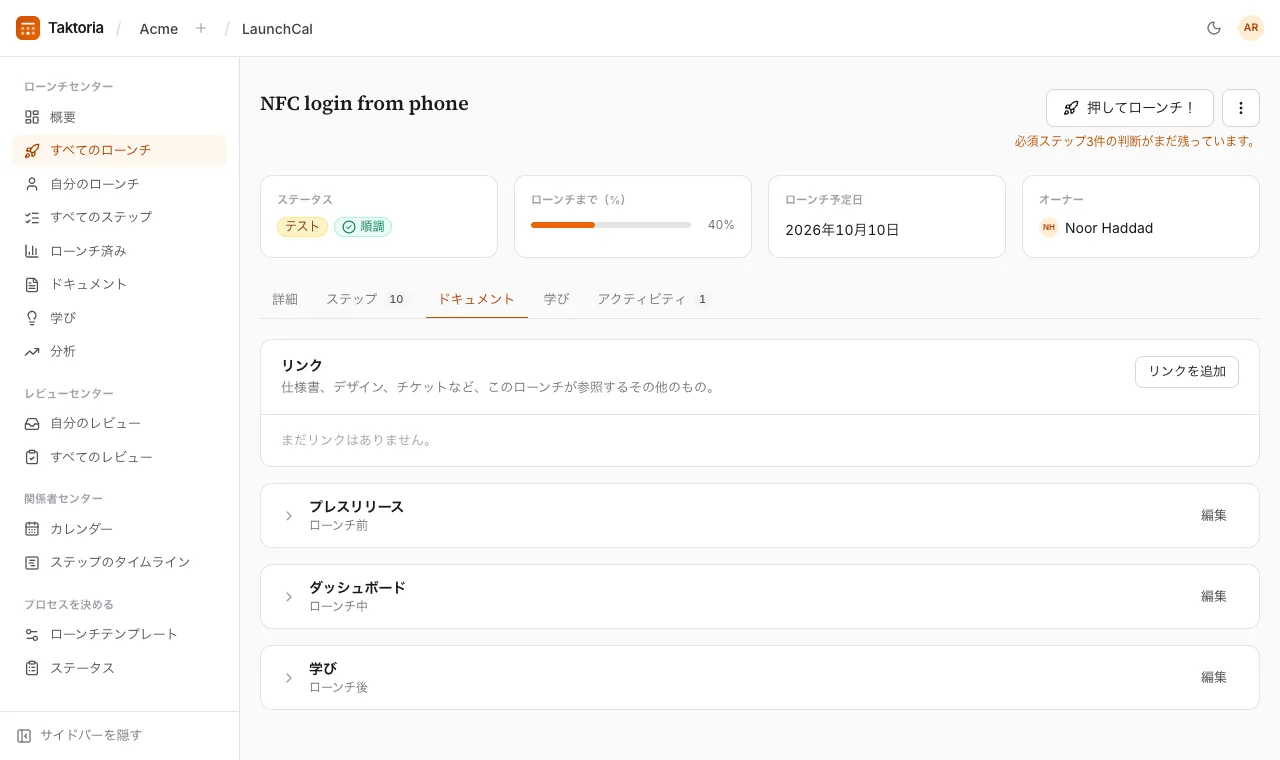Click the page title NFC login from phone
Image resolution: width=1280 pixels, height=760 pixels.
[x=364, y=103]
